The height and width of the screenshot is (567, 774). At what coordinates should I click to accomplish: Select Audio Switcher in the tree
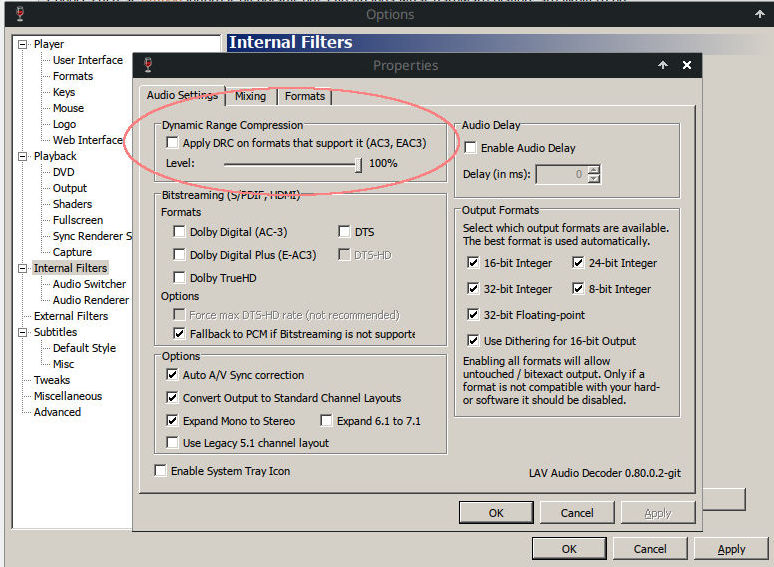pyautogui.click(x=89, y=284)
